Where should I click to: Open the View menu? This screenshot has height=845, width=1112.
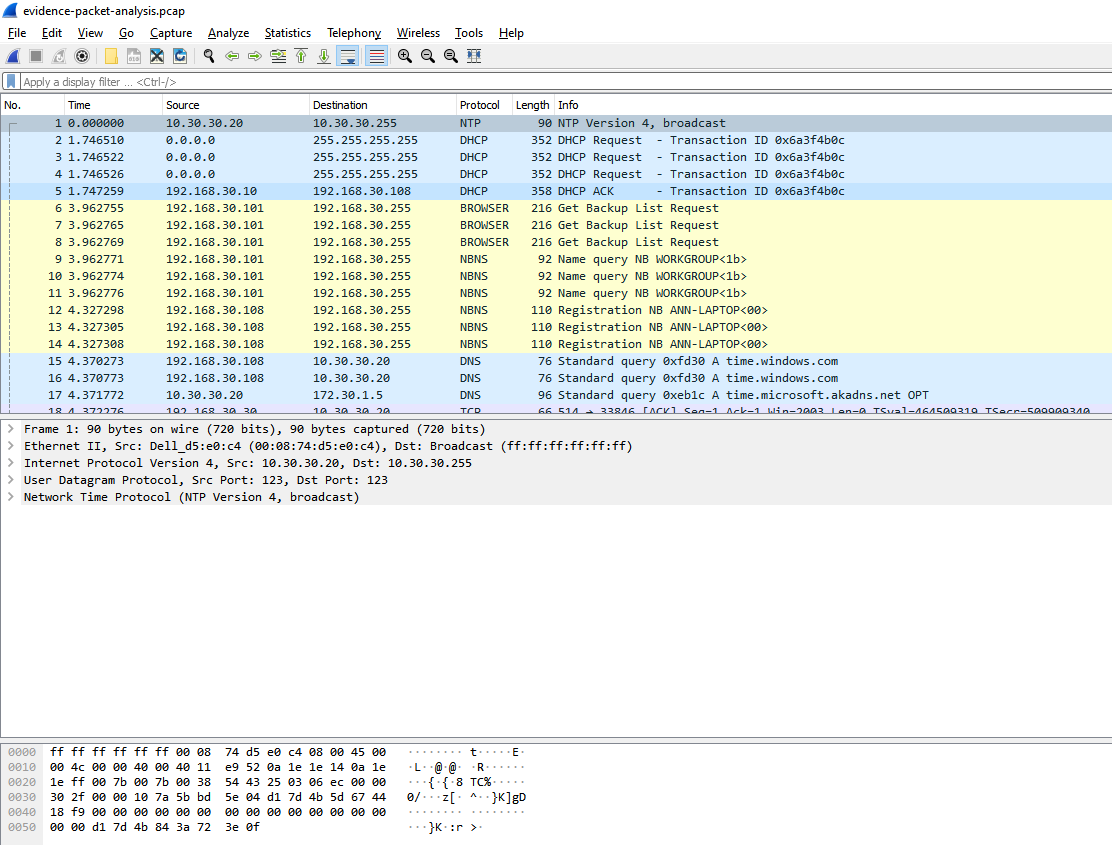(x=90, y=33)
